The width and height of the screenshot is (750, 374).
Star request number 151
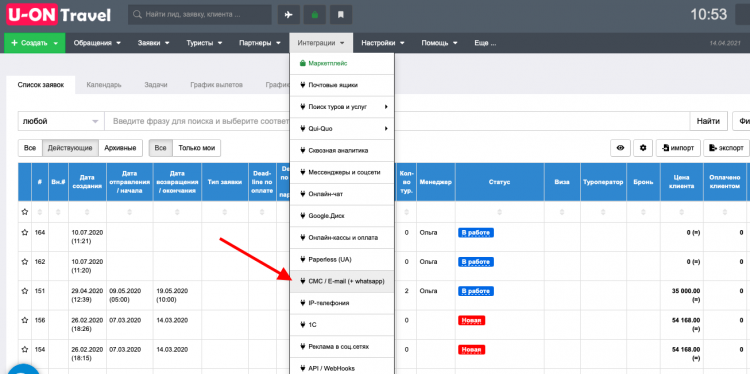pos(25,291)
